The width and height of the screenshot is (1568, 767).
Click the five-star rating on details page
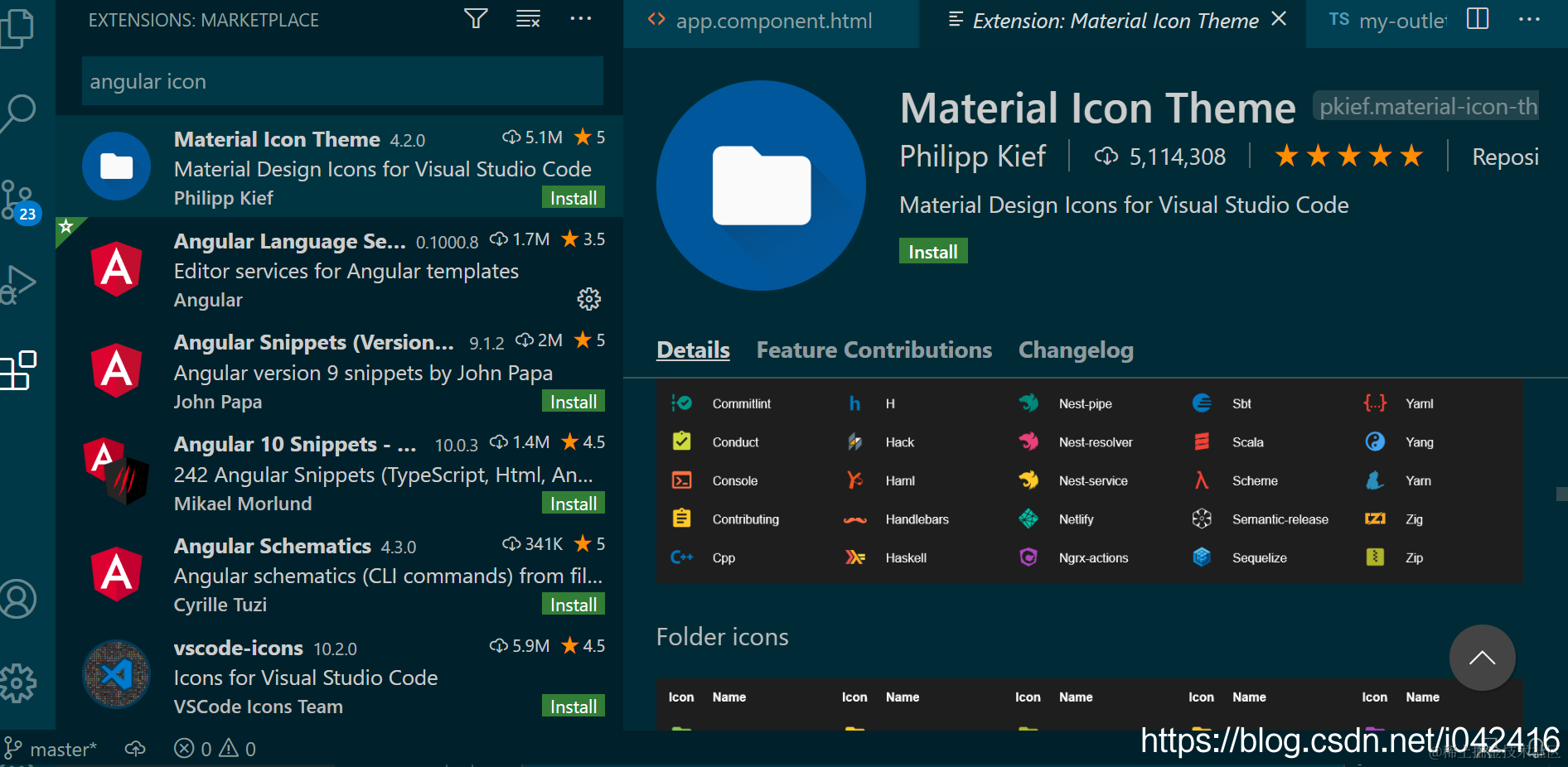coord(1348,156)
